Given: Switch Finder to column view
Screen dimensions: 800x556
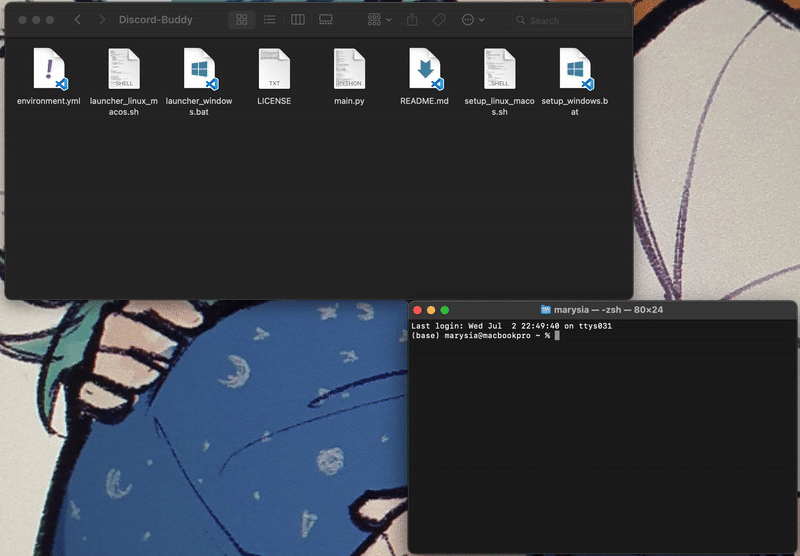Looking at the screenshot, I should (298, 20).
